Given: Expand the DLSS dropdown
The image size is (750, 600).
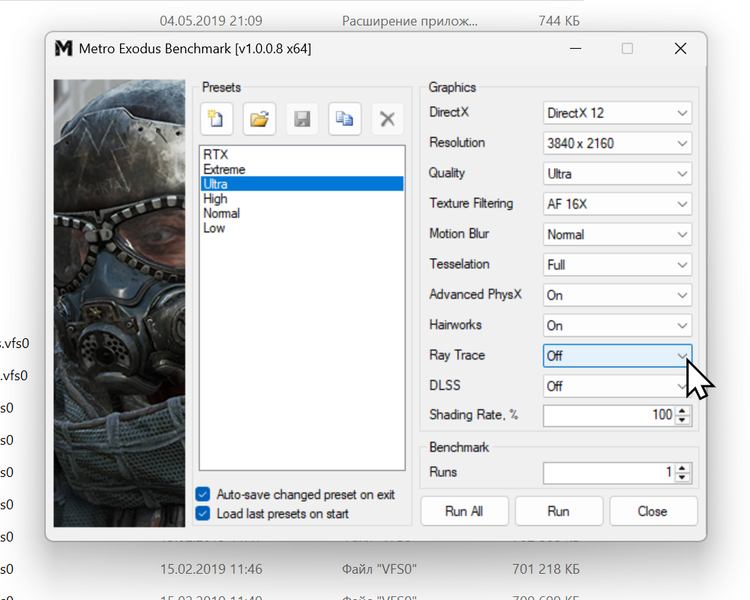Looking at the screenshot, I should click(x=617, y=386).
